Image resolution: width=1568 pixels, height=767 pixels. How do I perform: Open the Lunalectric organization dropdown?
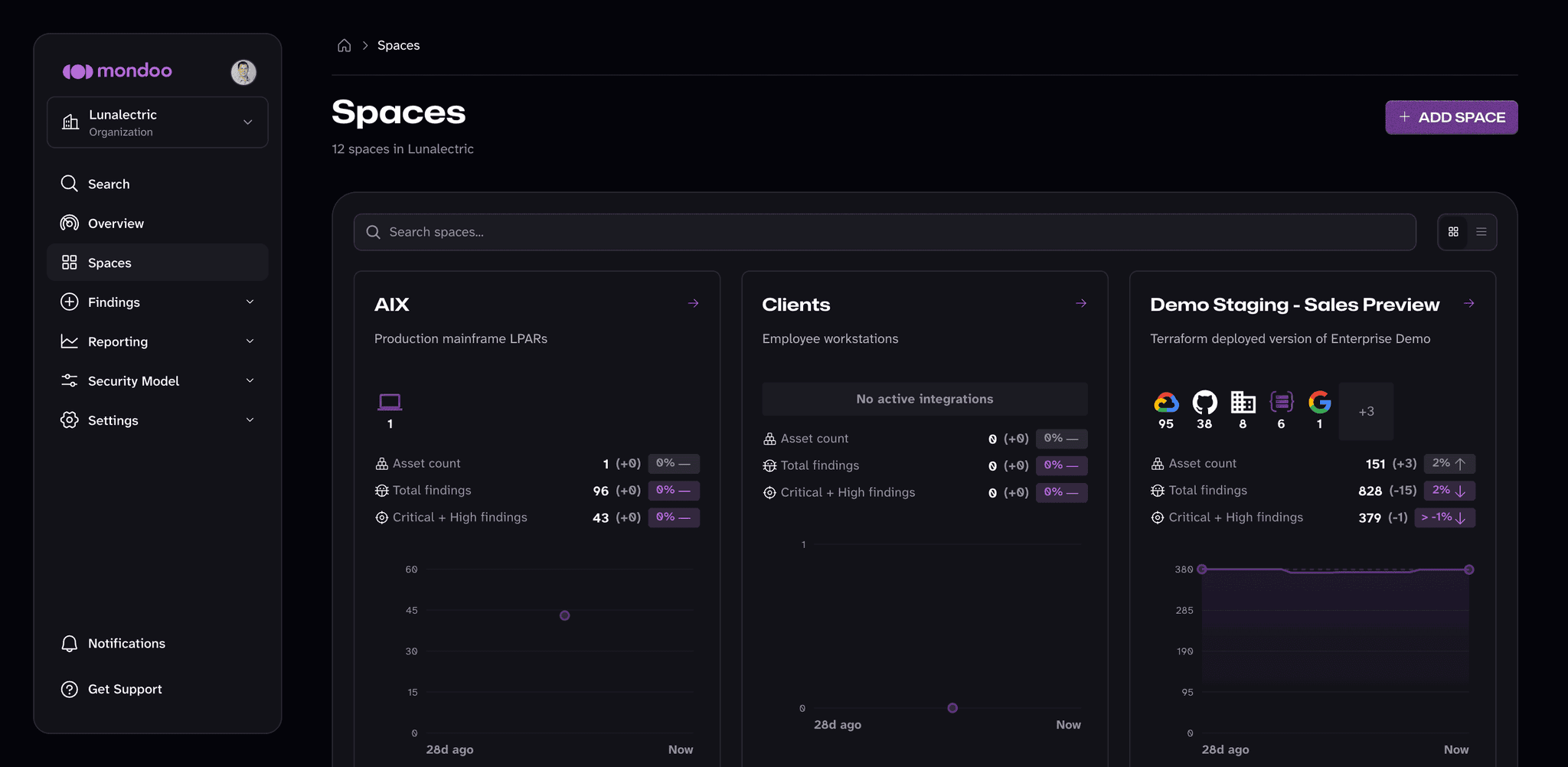[x=158, y=122]
